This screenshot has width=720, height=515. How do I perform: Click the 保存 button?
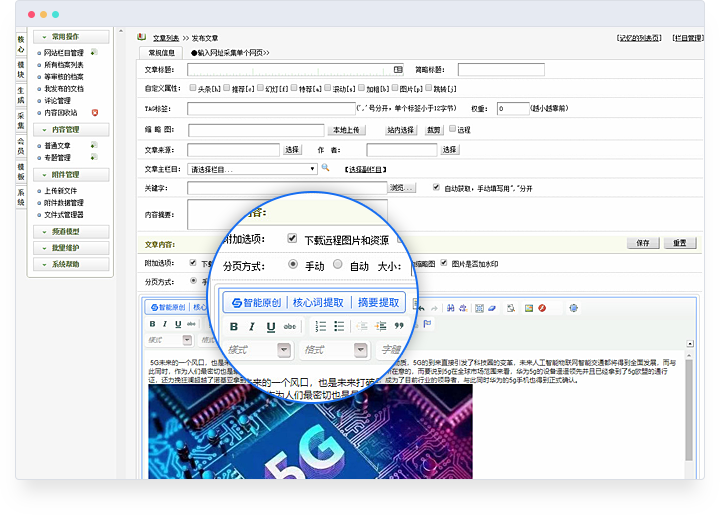click(x=643, y=243)
